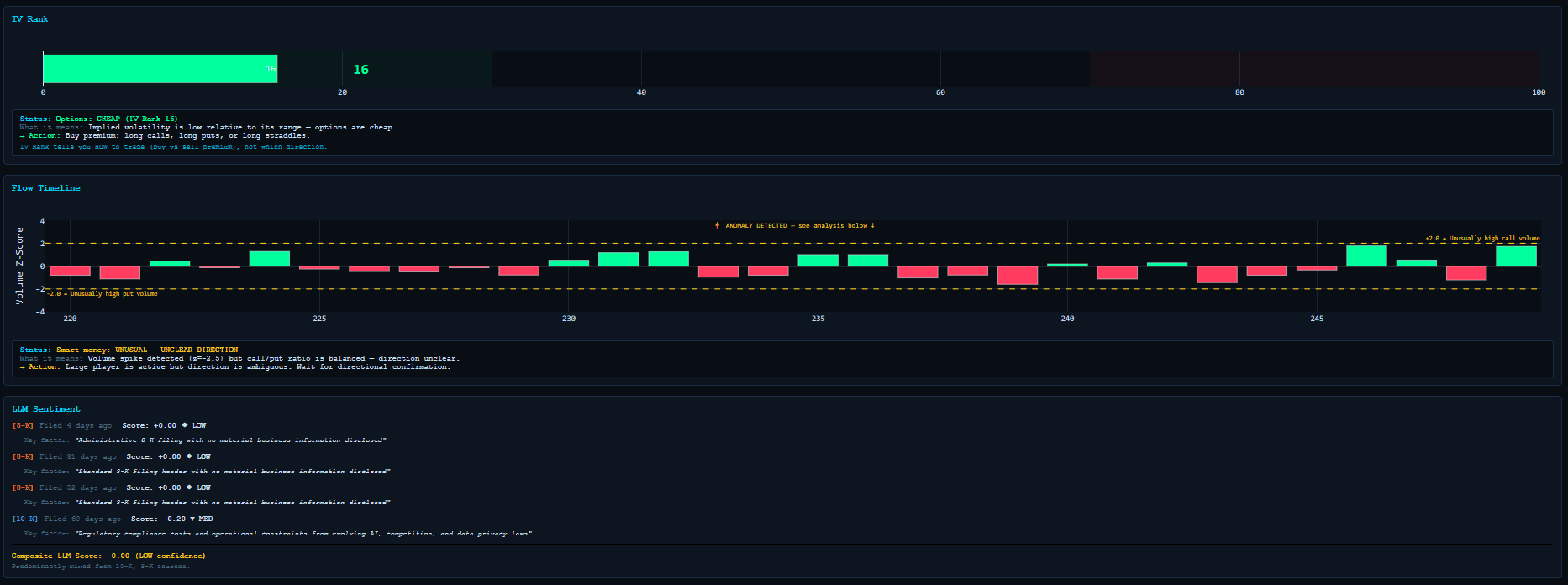
Task: Click the last green bar in Flow Timeline
Action: point(1516,256)
